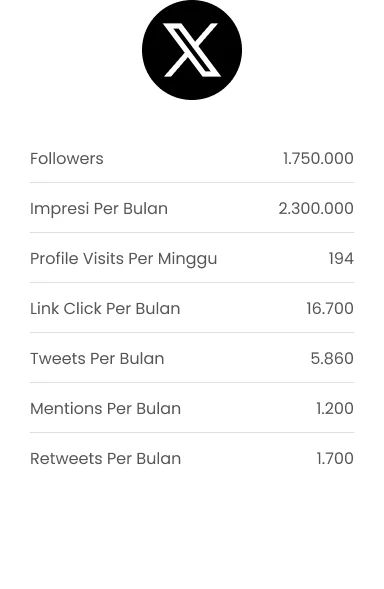
Task: Click the 5.860 tweets value
Action: tap(332, 358)
